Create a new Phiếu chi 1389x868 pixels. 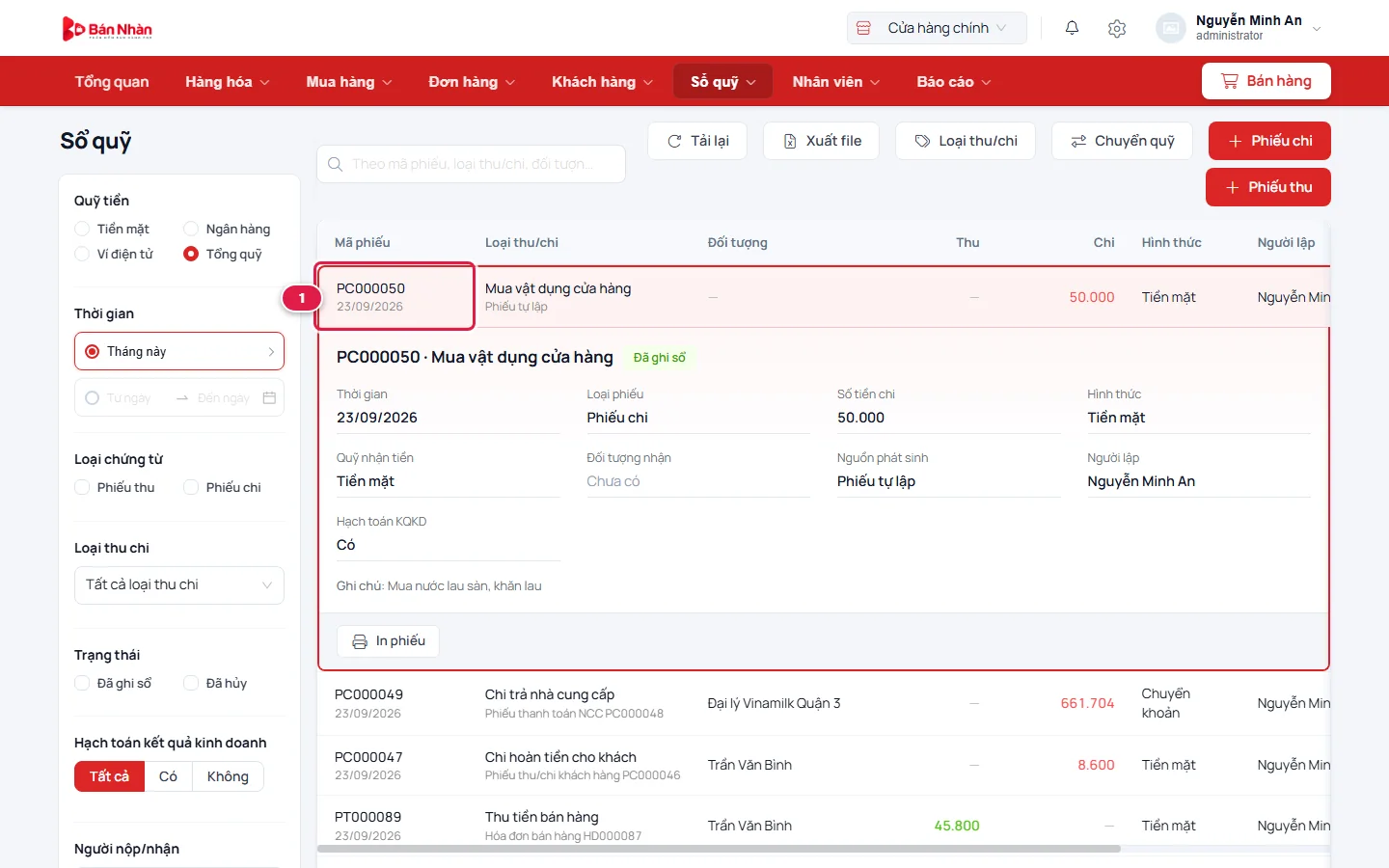(1269, 141)
